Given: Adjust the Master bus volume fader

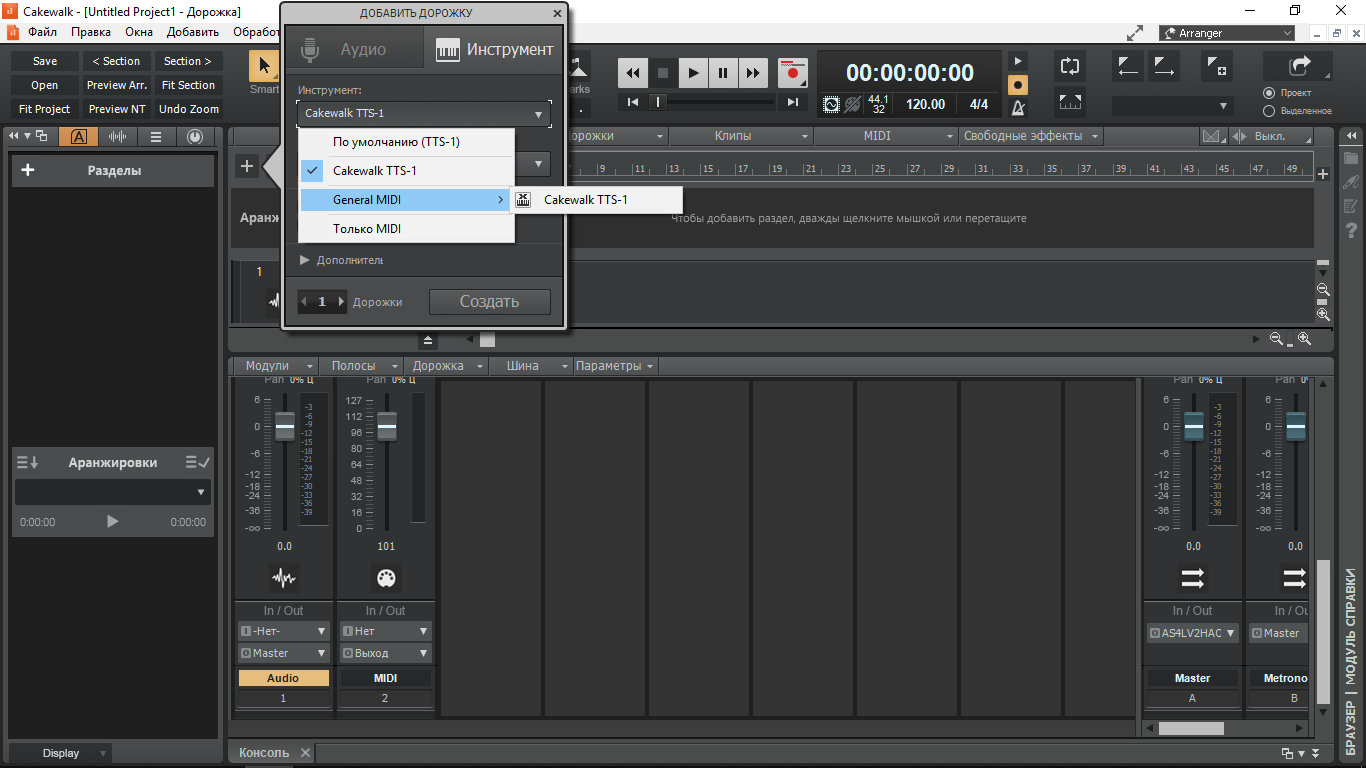Looking at the screenshot, I should pos(1194,426).
